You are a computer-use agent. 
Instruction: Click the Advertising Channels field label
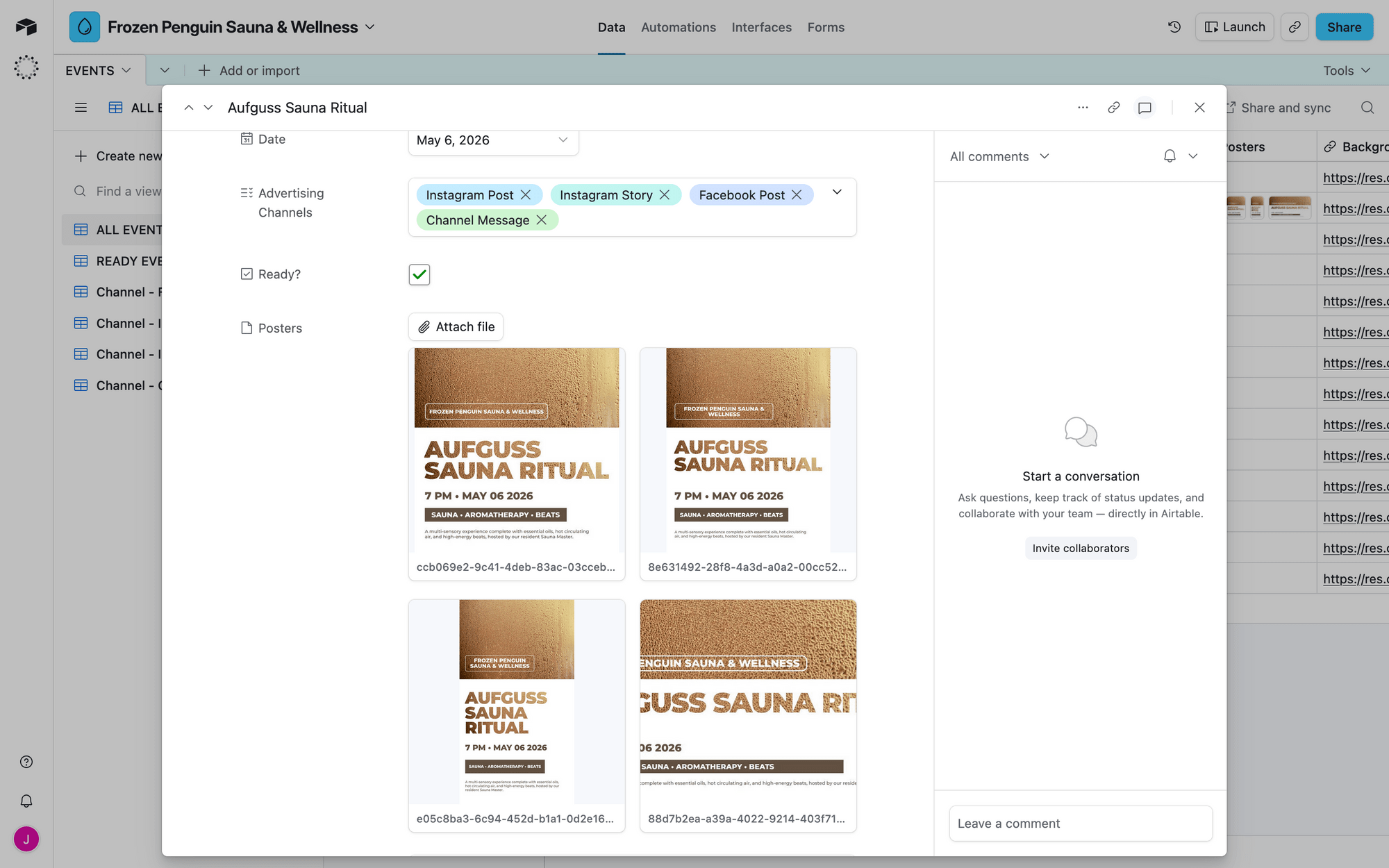[291, 203]
